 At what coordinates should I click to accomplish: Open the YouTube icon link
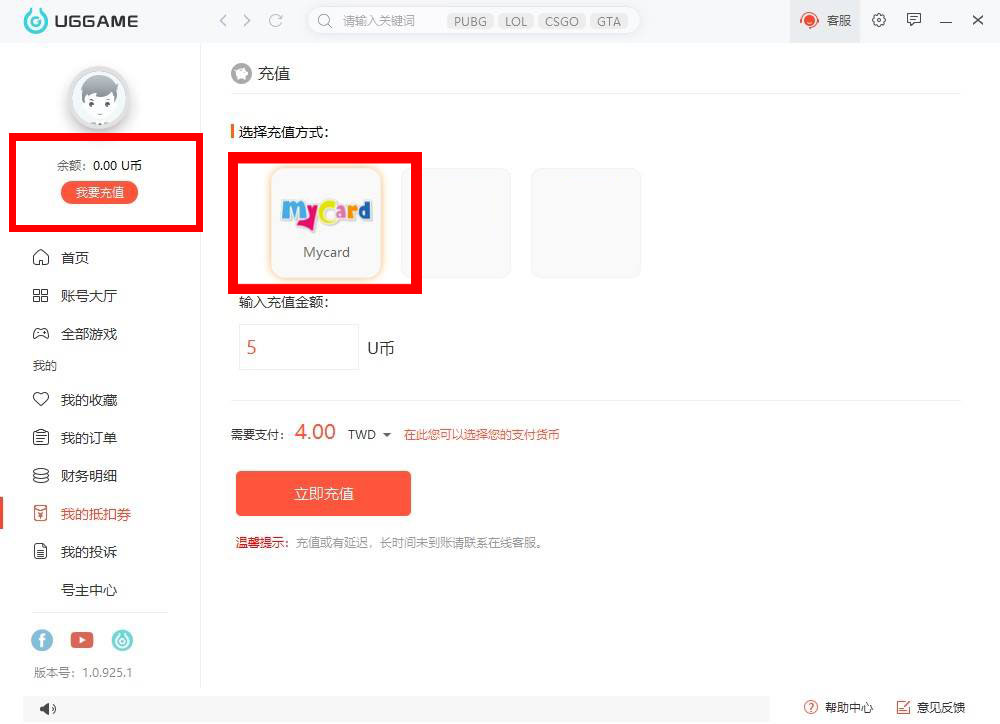tap(82, 640)
